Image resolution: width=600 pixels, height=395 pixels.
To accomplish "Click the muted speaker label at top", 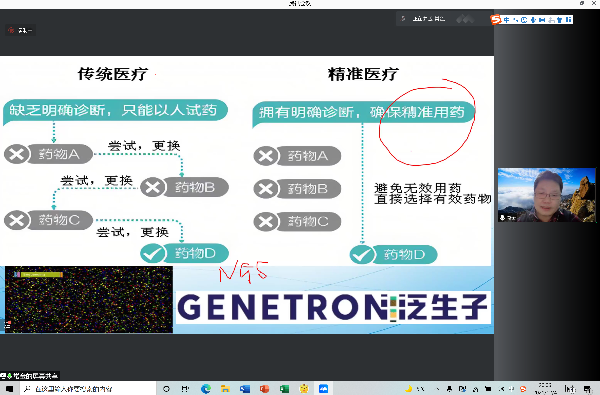I will (21, 30).
